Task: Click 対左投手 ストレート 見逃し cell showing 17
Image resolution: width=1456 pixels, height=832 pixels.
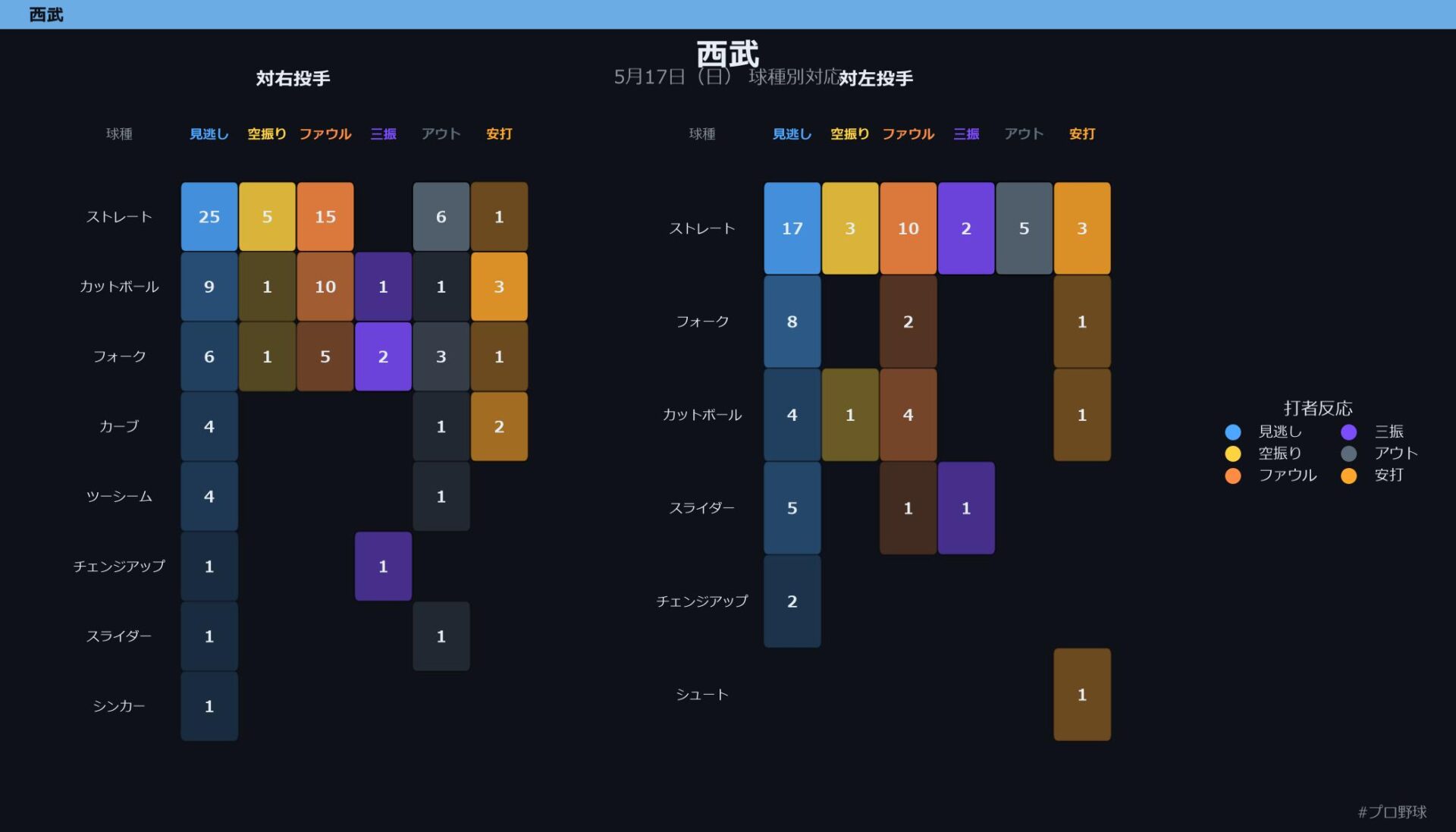Action: click(x=792, y=228)
